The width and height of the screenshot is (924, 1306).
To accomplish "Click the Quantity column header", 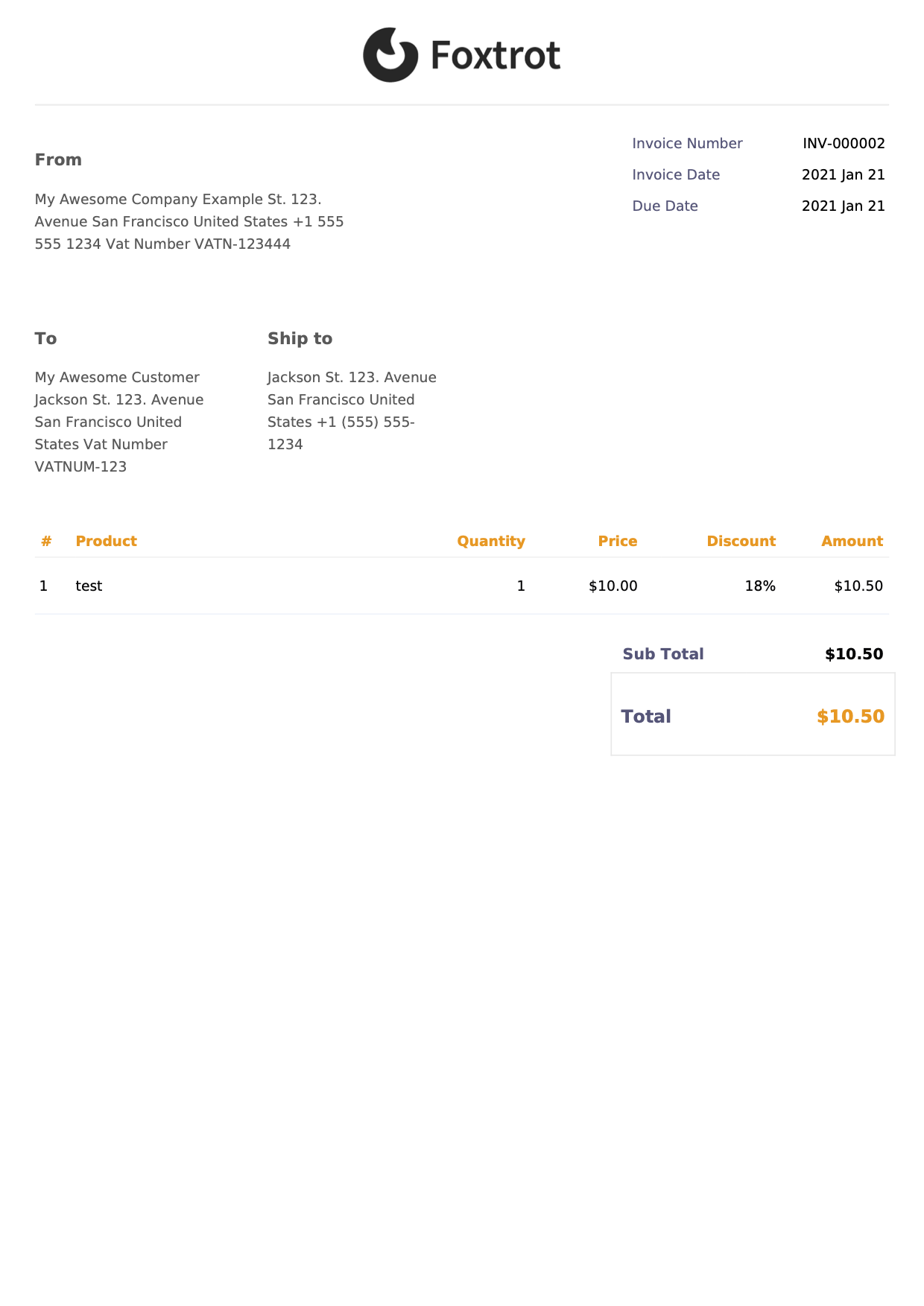I will coord(491,541).
